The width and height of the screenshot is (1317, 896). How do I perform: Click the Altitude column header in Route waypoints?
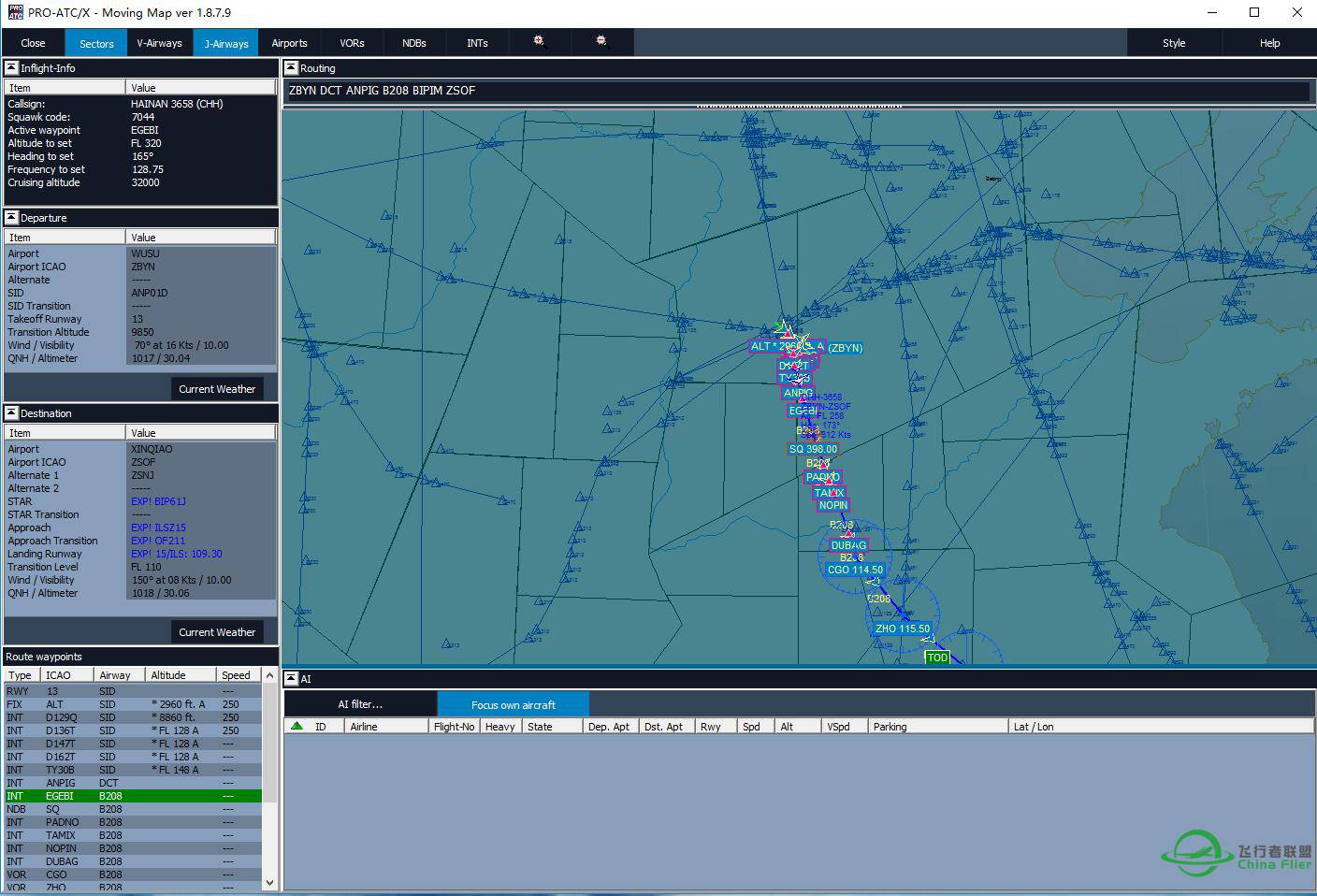(181, 675)
